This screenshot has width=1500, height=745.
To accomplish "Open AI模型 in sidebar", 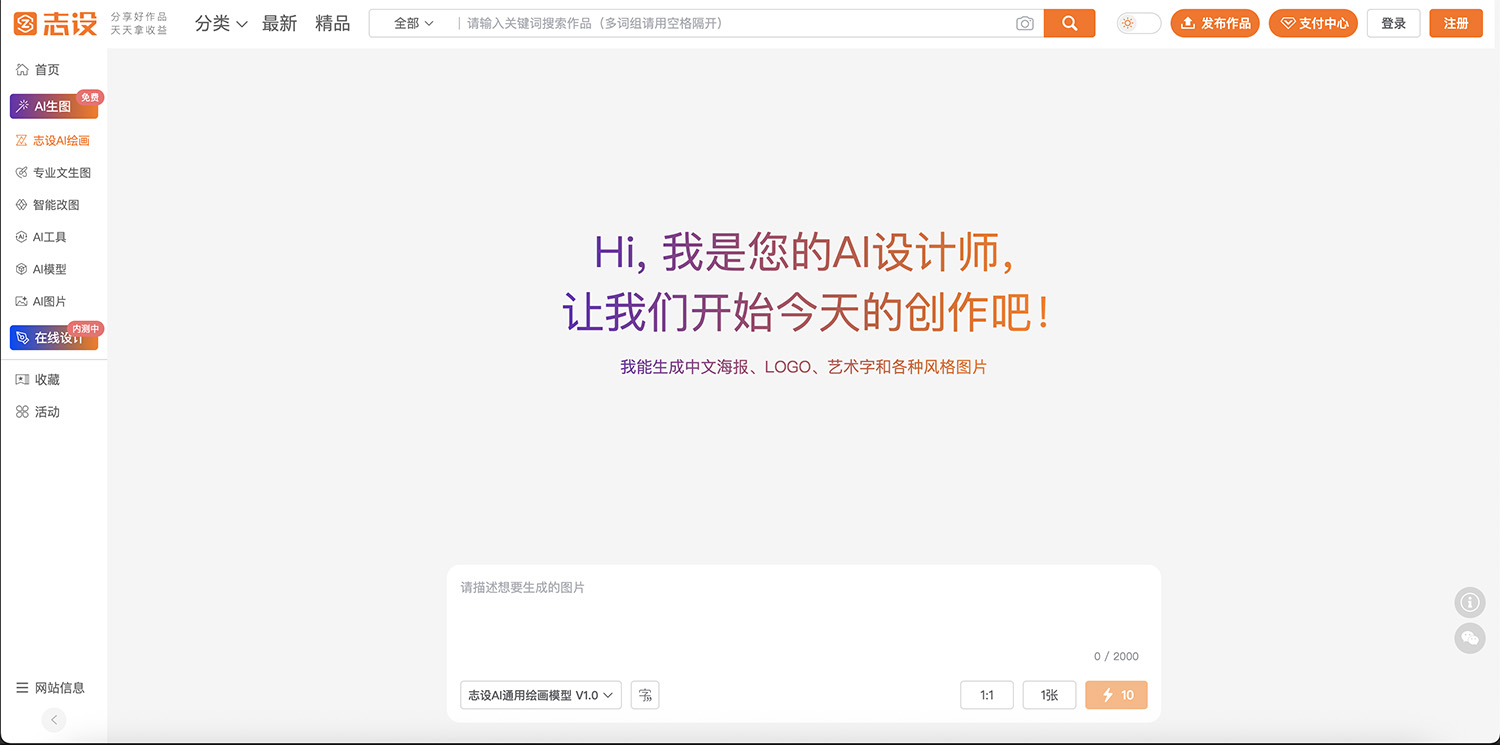I will pyautogui.click(x=50, y=269).
